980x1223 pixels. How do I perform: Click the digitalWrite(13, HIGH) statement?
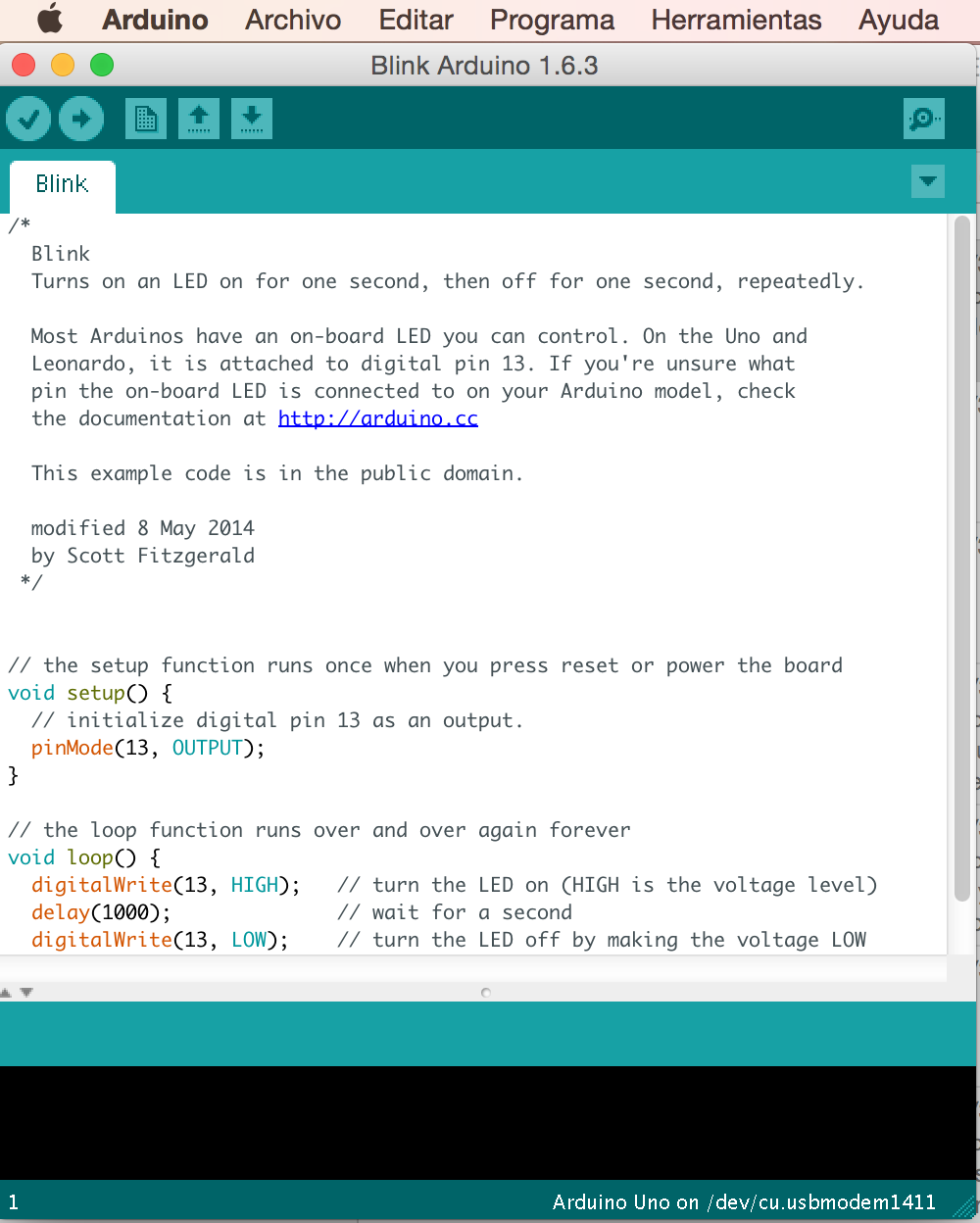(x=166, y=885)
